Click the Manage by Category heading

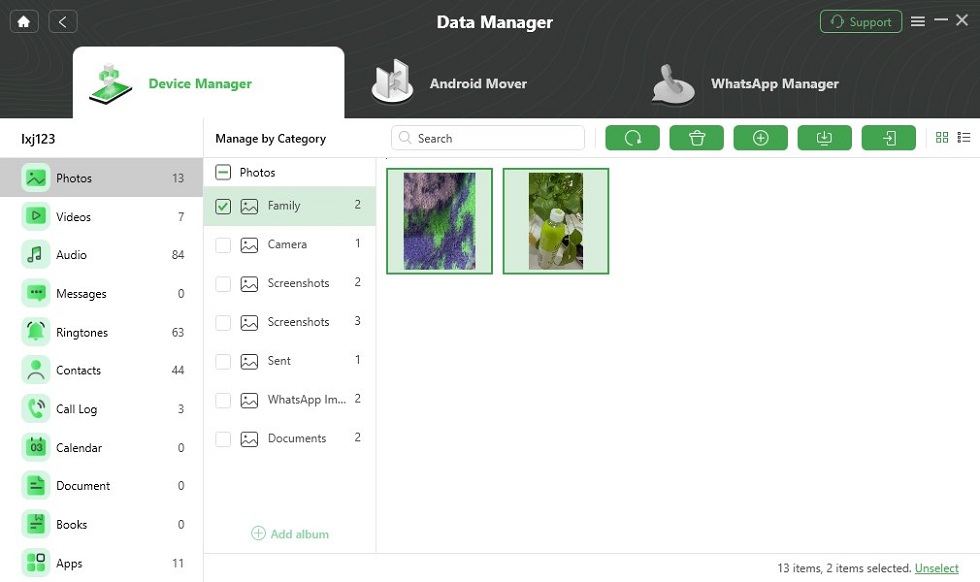271,139
